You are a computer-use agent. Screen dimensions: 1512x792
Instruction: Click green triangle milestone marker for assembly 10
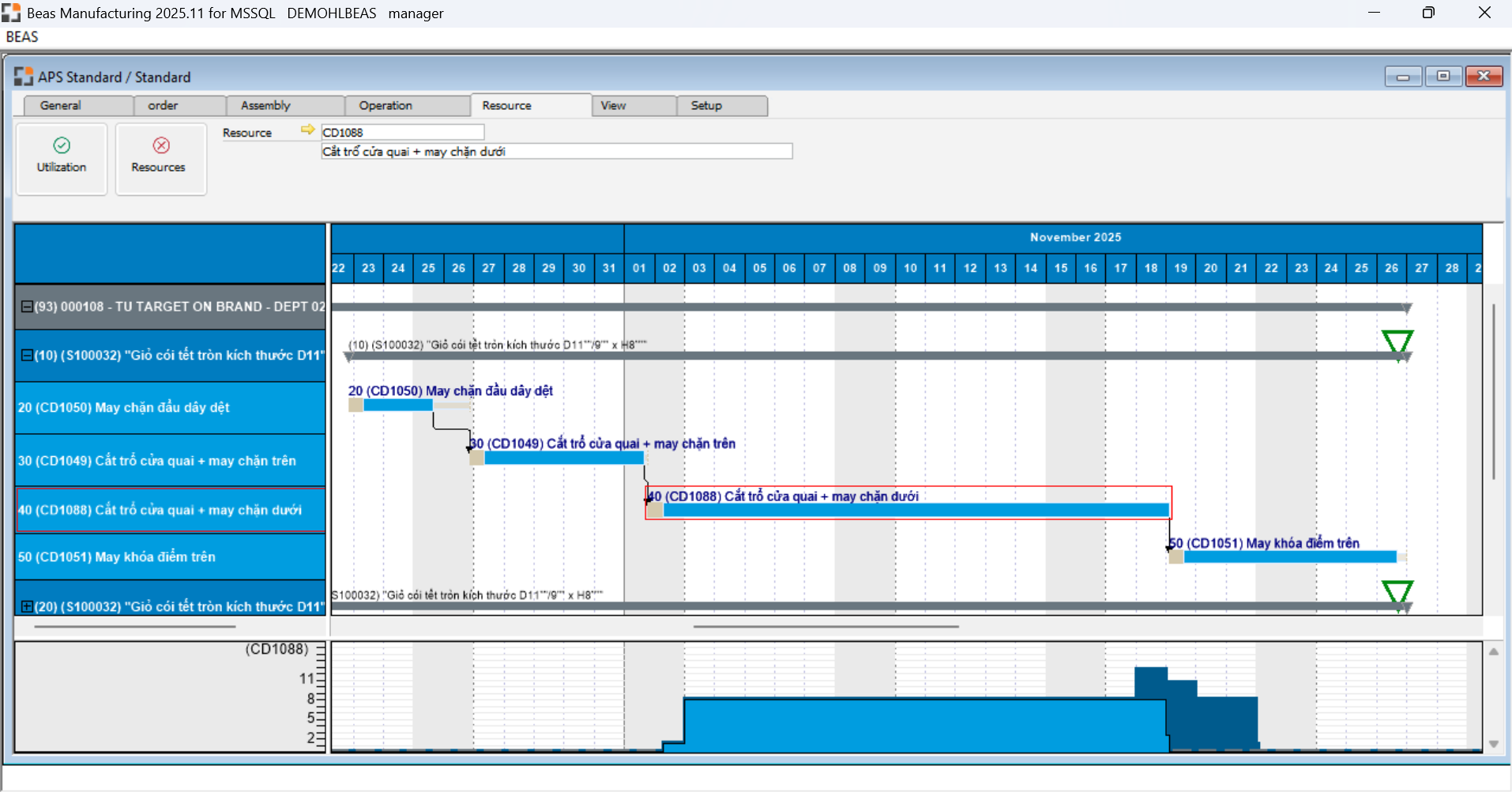pyautogui.click(x=1397, y=342)
